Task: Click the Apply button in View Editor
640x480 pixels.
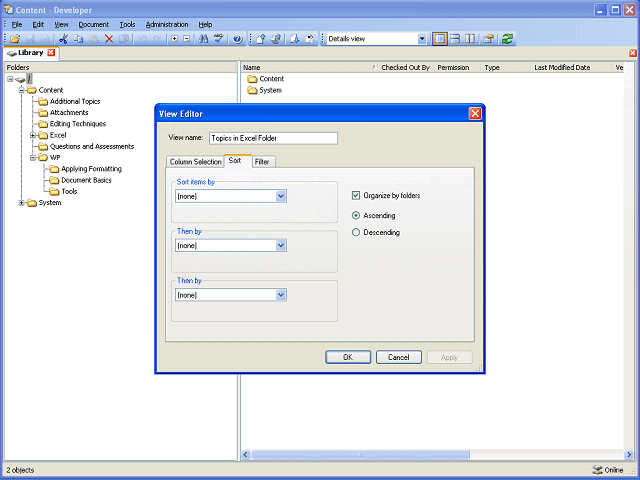Action: [449, 357]
